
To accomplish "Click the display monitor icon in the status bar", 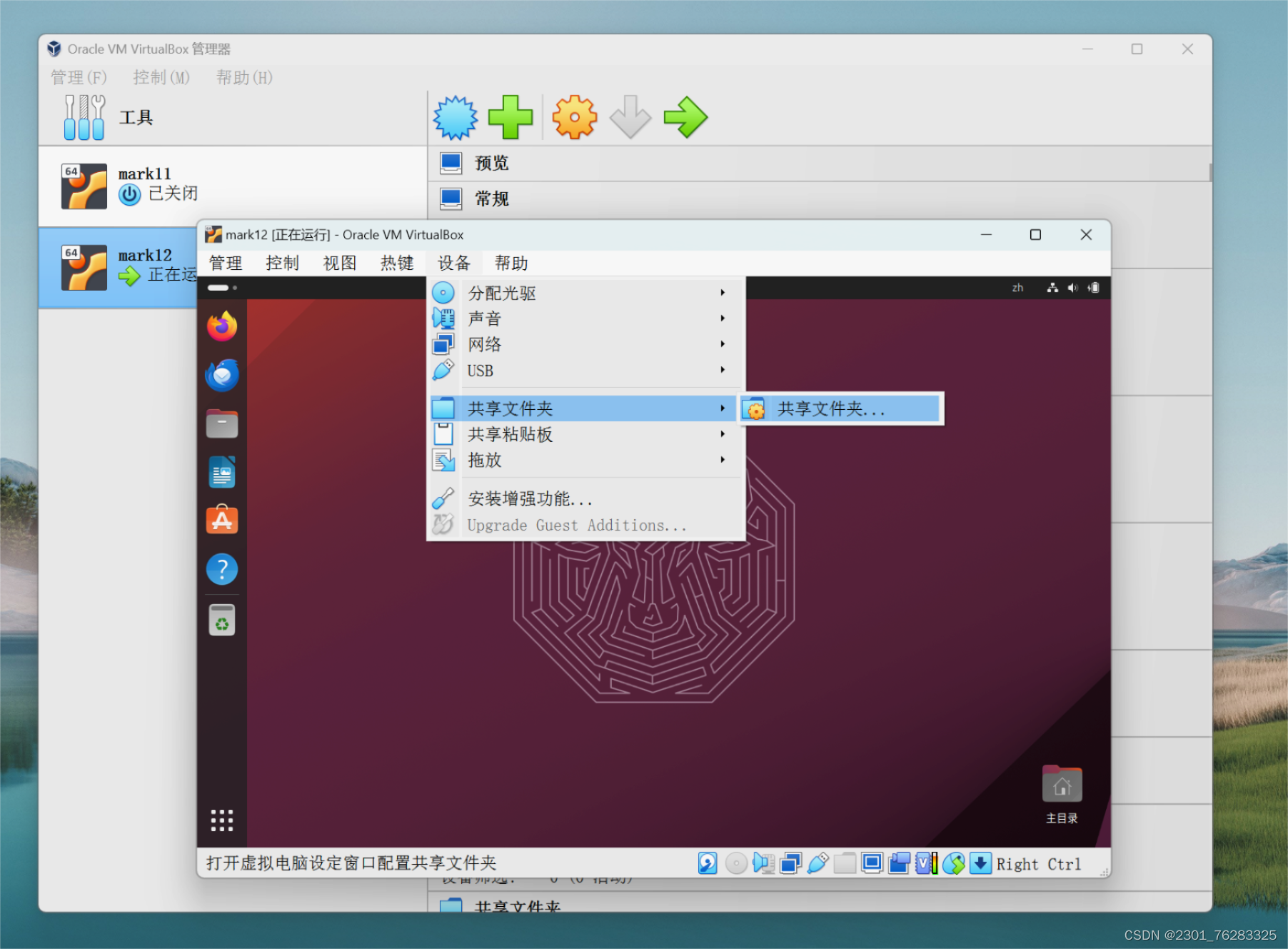I will (872, 863).
